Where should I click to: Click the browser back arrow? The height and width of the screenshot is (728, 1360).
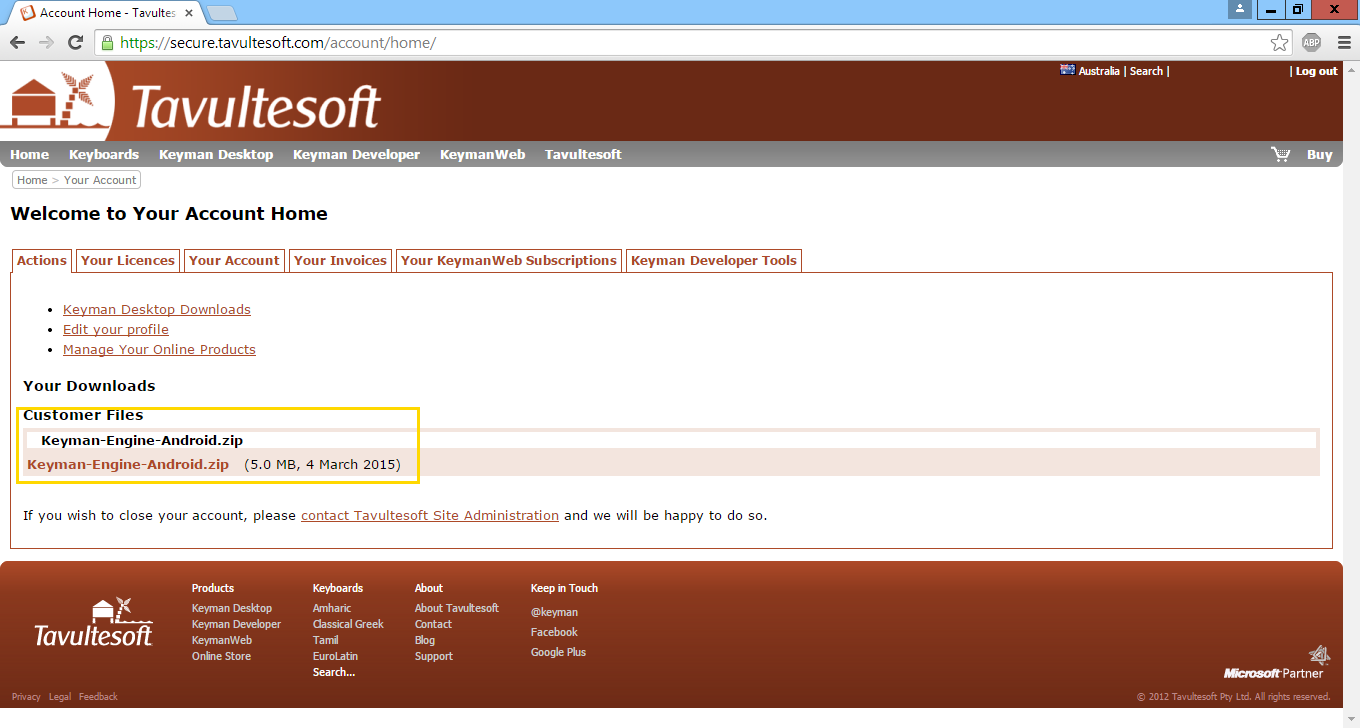[x=17, y=43]
